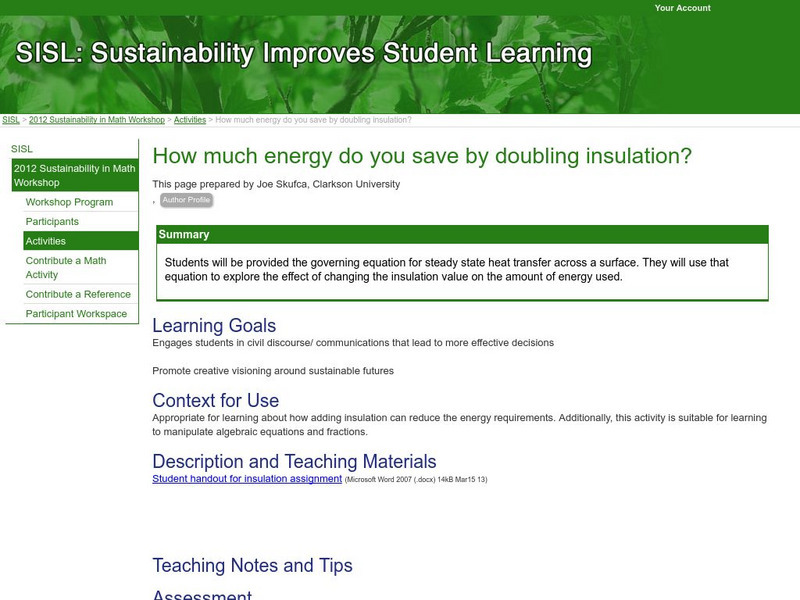Expand the arrow beside Author Profile
Screen dimensions: 800x600
click(x=155, y=199)
